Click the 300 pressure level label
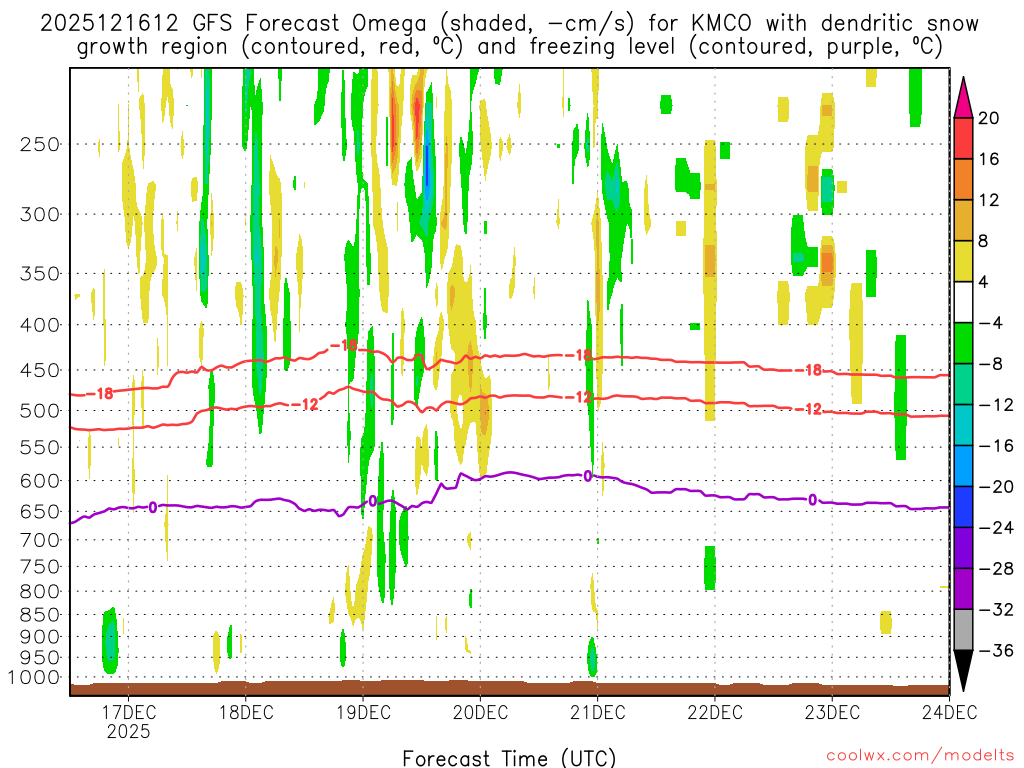 pos(39,214)
